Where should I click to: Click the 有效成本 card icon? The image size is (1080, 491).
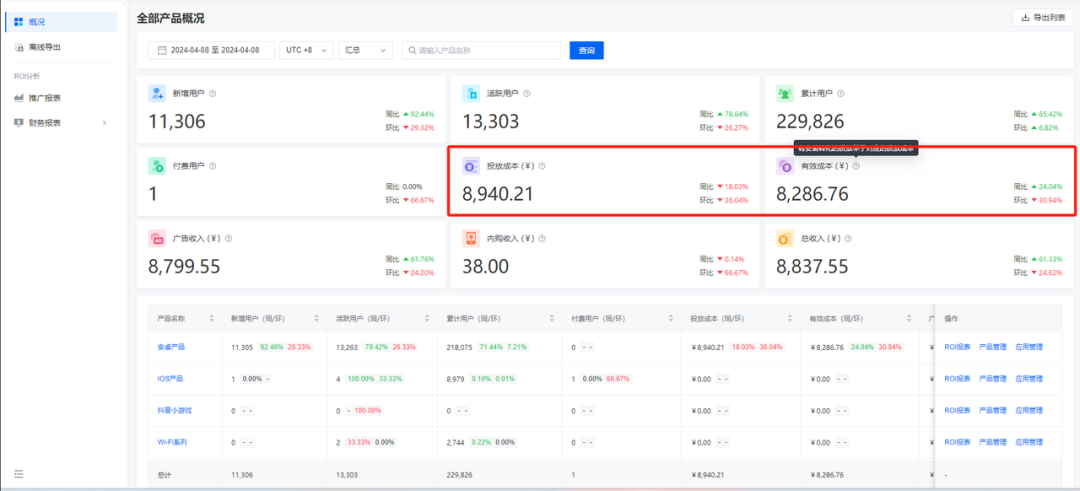pyautogui.click(x=785, y=166)
